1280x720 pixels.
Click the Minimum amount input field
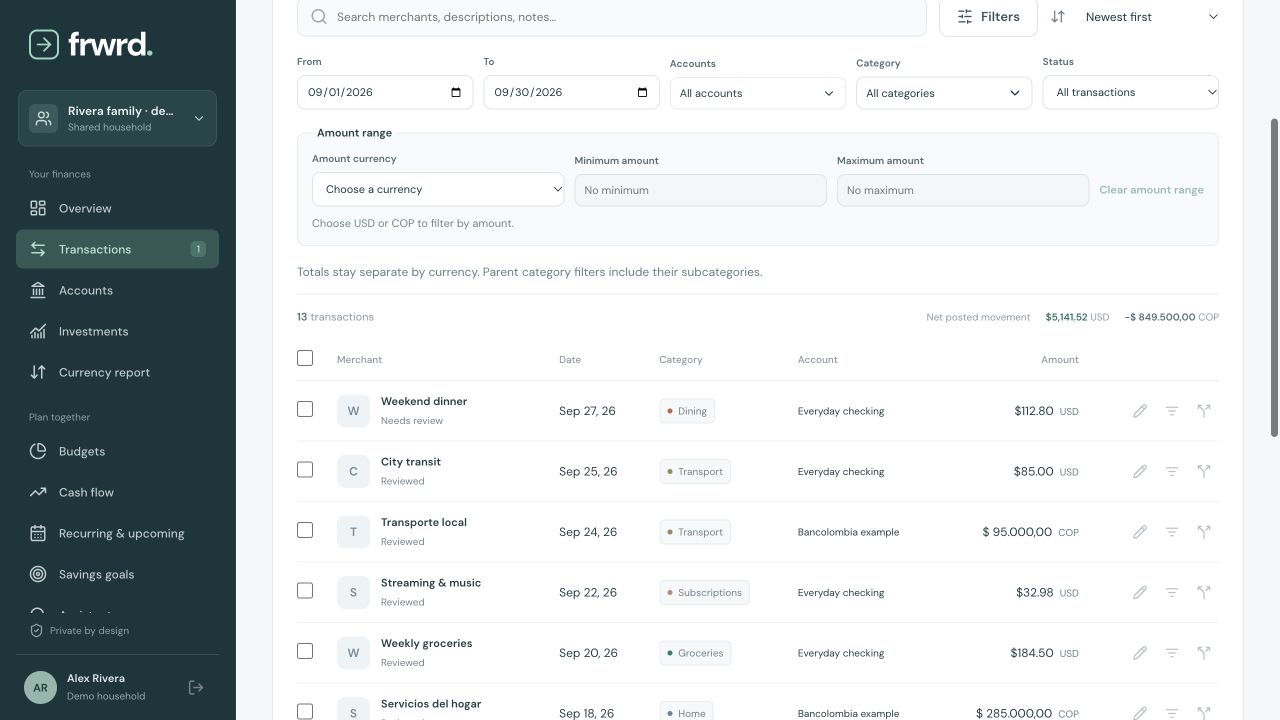[700, 190]
